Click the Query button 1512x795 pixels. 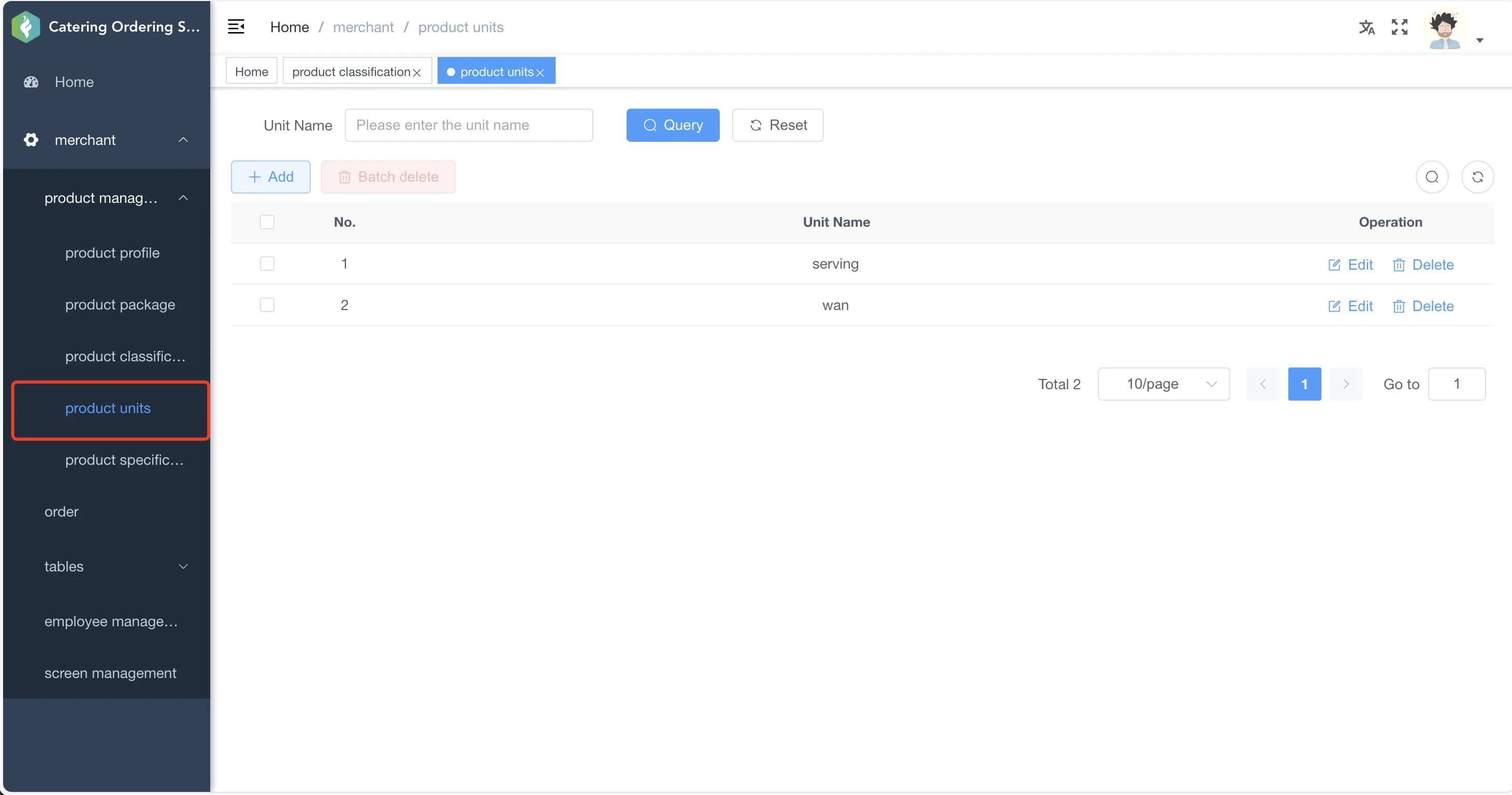coord(673,125)
